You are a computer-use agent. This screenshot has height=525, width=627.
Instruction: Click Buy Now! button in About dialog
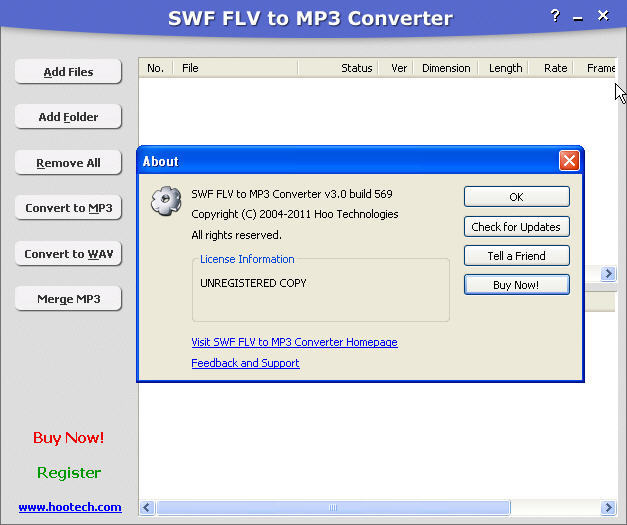517,285
